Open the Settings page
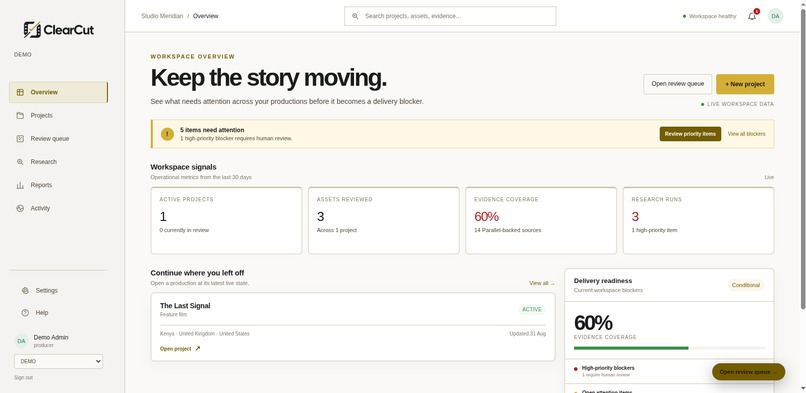The image size is (806, 393). click(x=58, y=291)
